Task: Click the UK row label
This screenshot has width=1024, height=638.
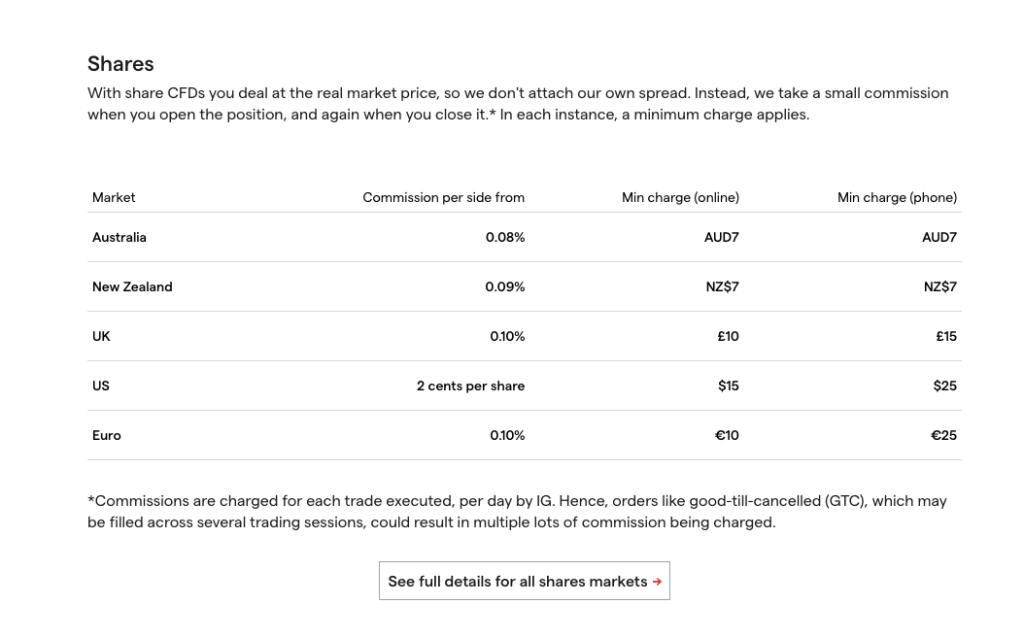Action: click(100, 336)
